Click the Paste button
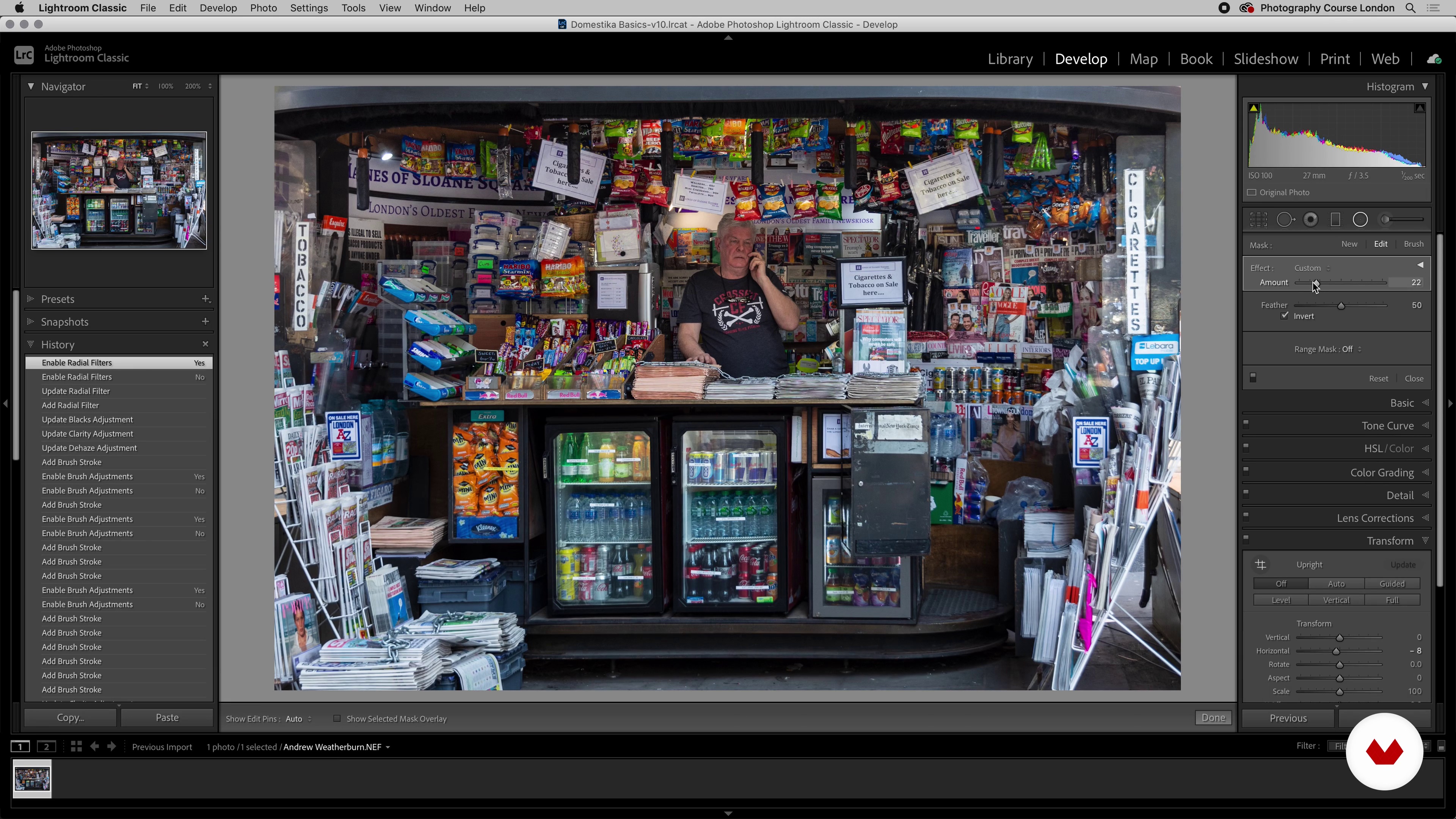Image resolution: width=1456 pixels, height=819 pixels. pos(167,717)
